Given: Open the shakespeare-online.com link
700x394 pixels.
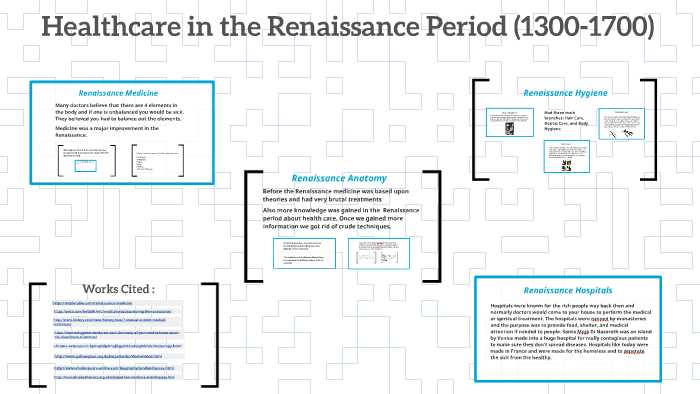Looking at the screenshot, I should pyautogui.click(x=114, y=368).
